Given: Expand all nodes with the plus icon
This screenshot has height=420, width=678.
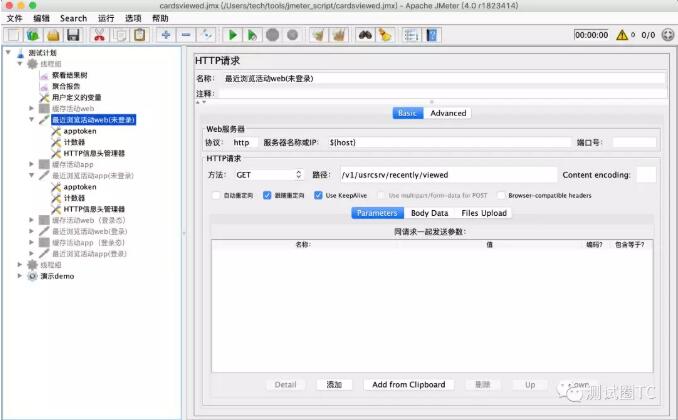Looking at the screenshot, I should 166,35.
